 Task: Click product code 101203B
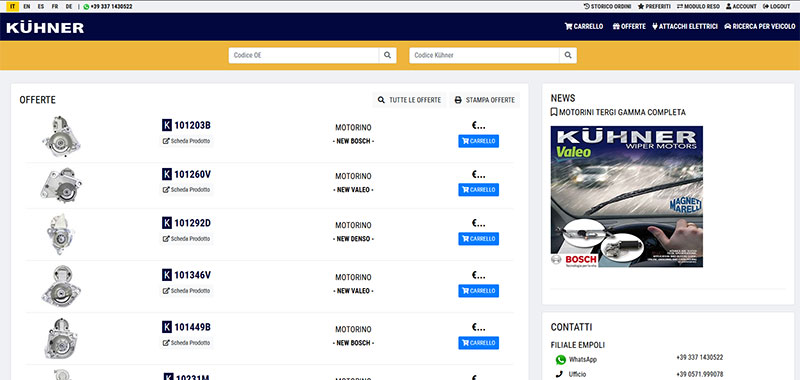point(192,125)
